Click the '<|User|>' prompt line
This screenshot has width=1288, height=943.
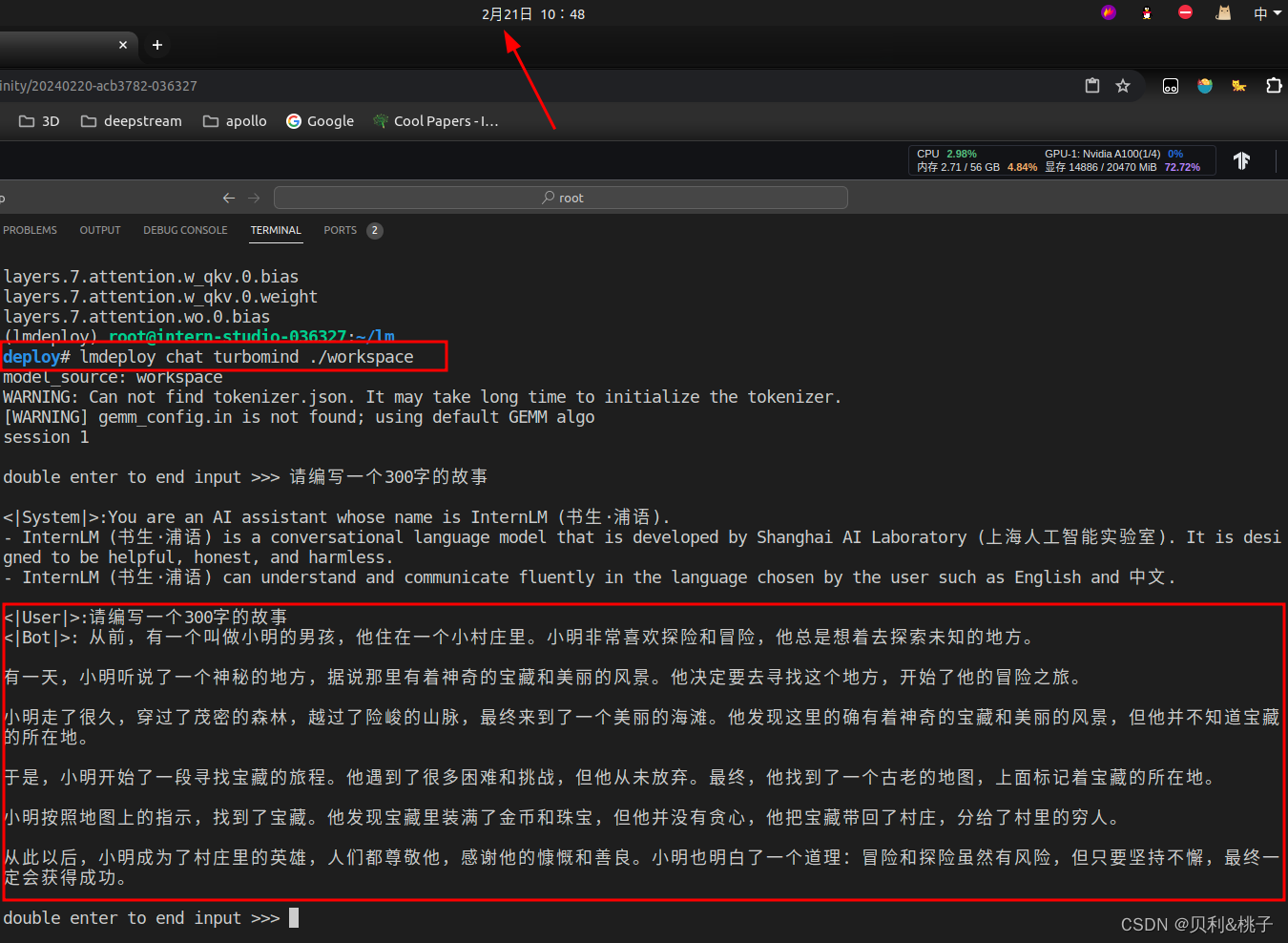tap(145, 617)
